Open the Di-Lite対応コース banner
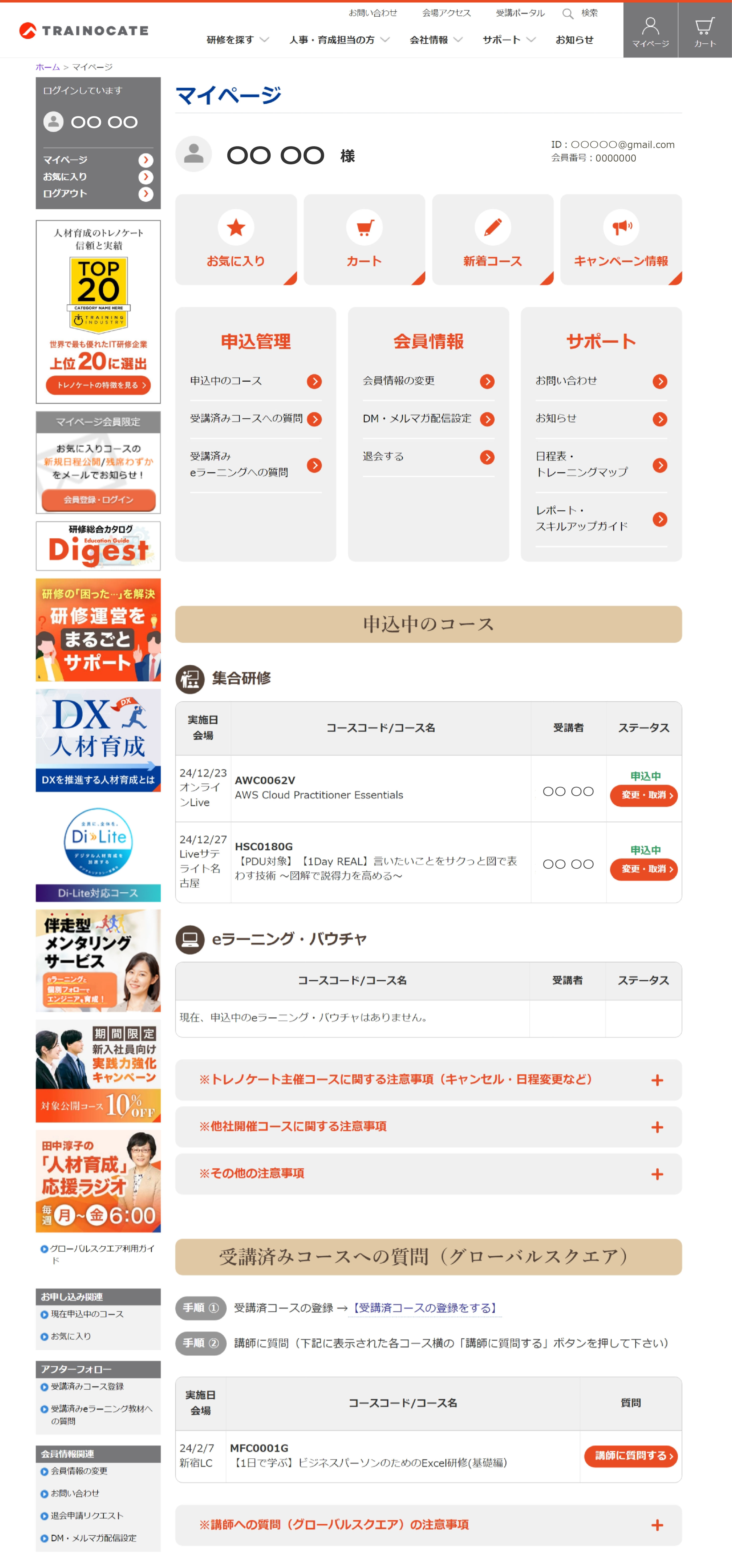The height and width of the screenshot is (1568, 732). [x=98, y=851]
